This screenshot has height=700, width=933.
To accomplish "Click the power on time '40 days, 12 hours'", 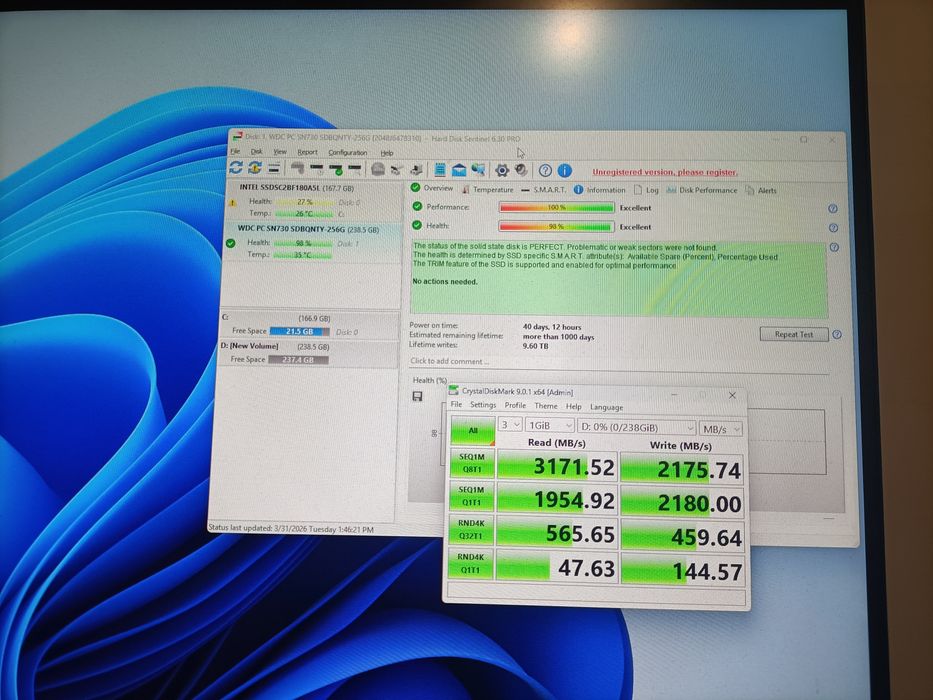I will (x=552, y=327).
